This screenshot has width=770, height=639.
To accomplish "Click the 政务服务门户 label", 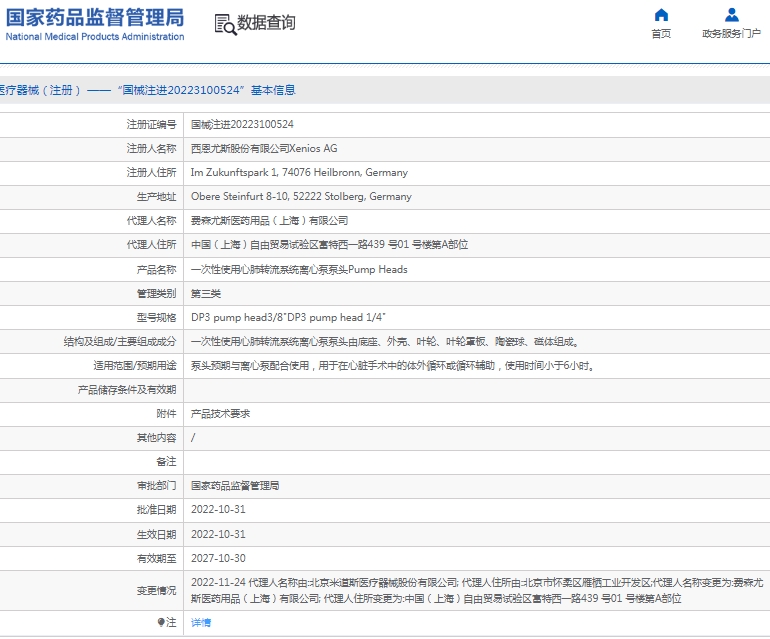I will point(732,33).
